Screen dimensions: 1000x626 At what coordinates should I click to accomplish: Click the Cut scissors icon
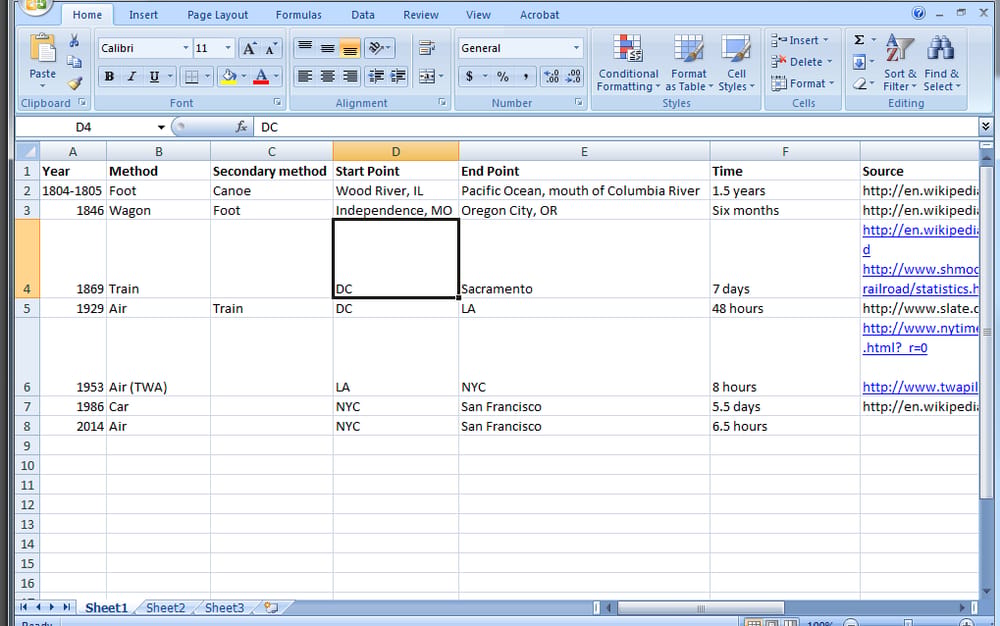[75, 41]
